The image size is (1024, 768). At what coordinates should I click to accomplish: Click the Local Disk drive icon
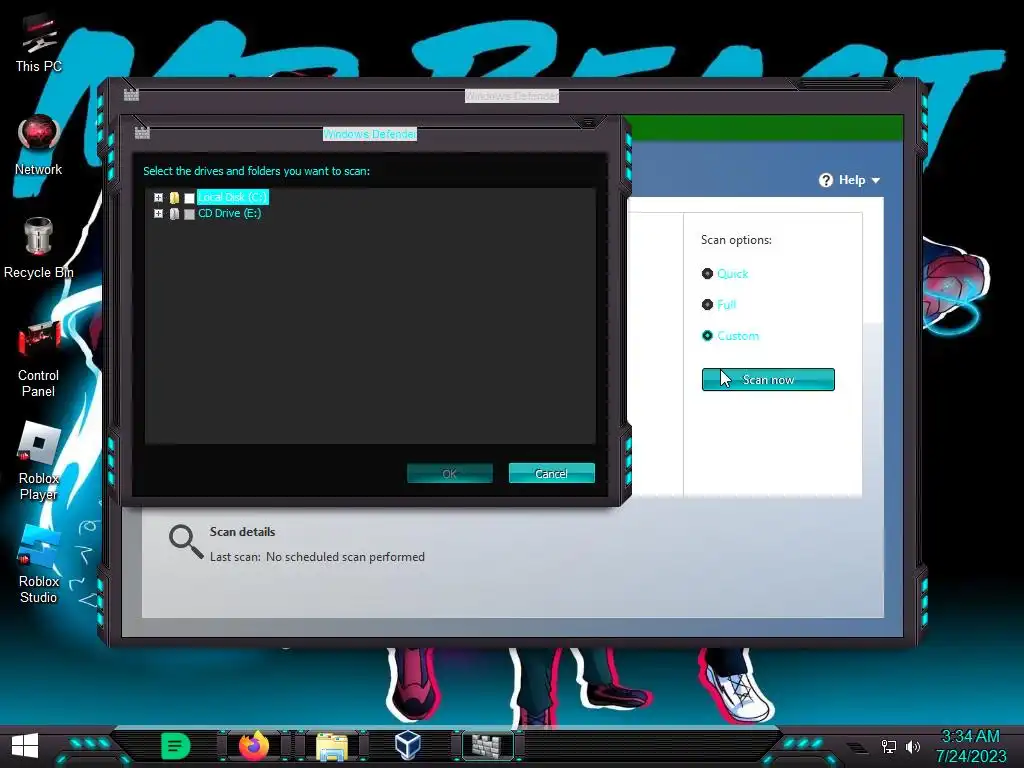(174, 197)
